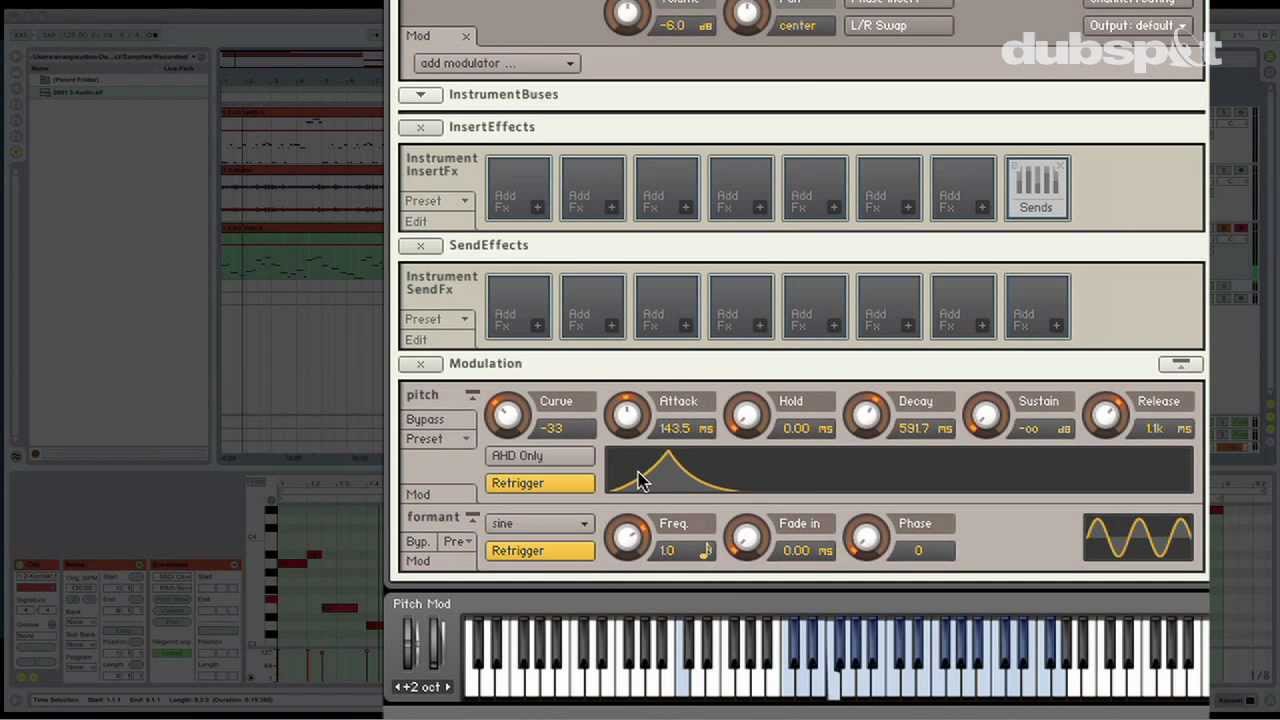Click the Curve knob

[x=507, y=416]
